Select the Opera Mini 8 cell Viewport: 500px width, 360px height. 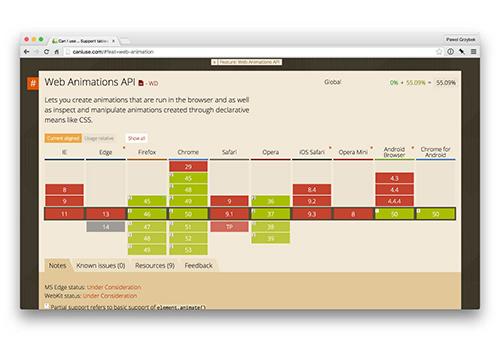(353, 214)
